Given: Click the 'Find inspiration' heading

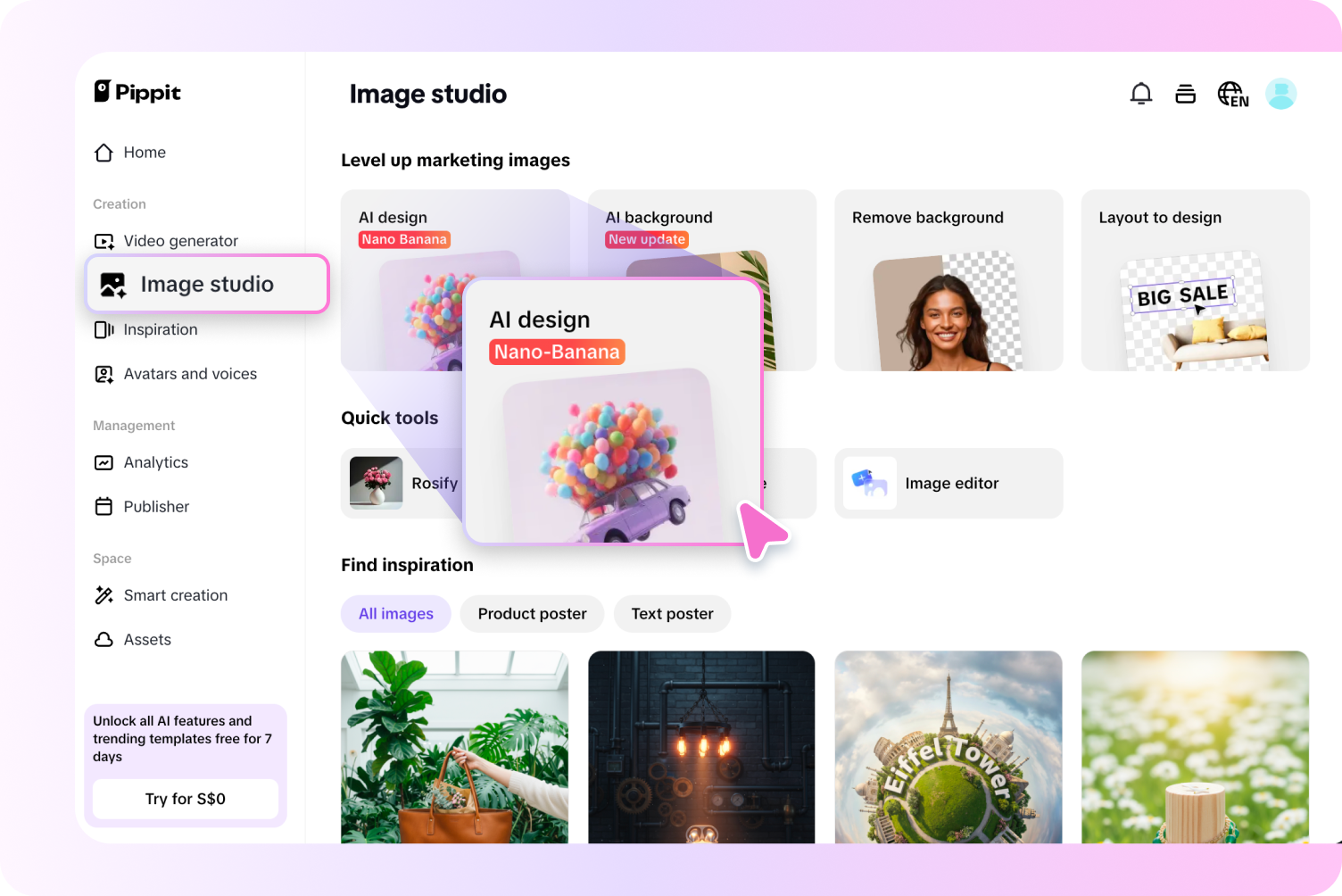Looking at the screenshot, I should tap(407, 565).
